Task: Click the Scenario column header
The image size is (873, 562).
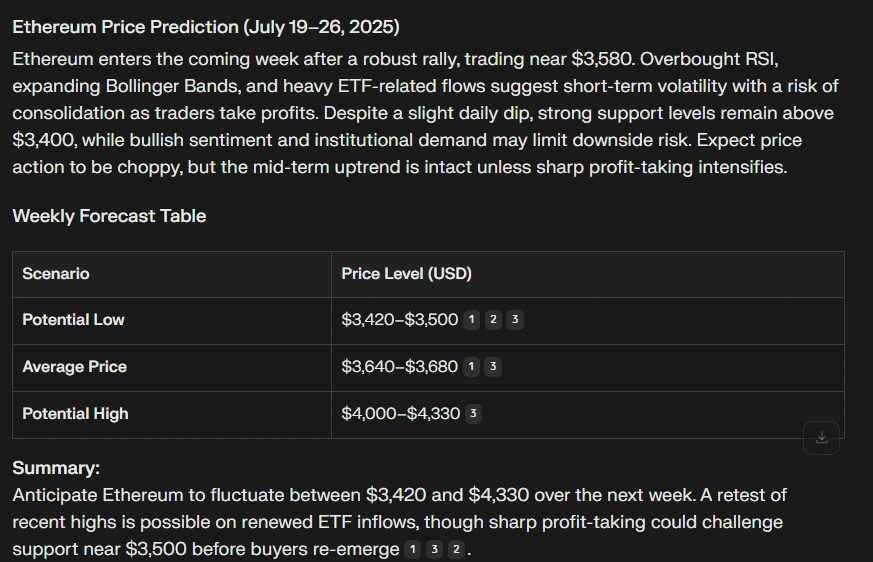Action: click(56, 274)
